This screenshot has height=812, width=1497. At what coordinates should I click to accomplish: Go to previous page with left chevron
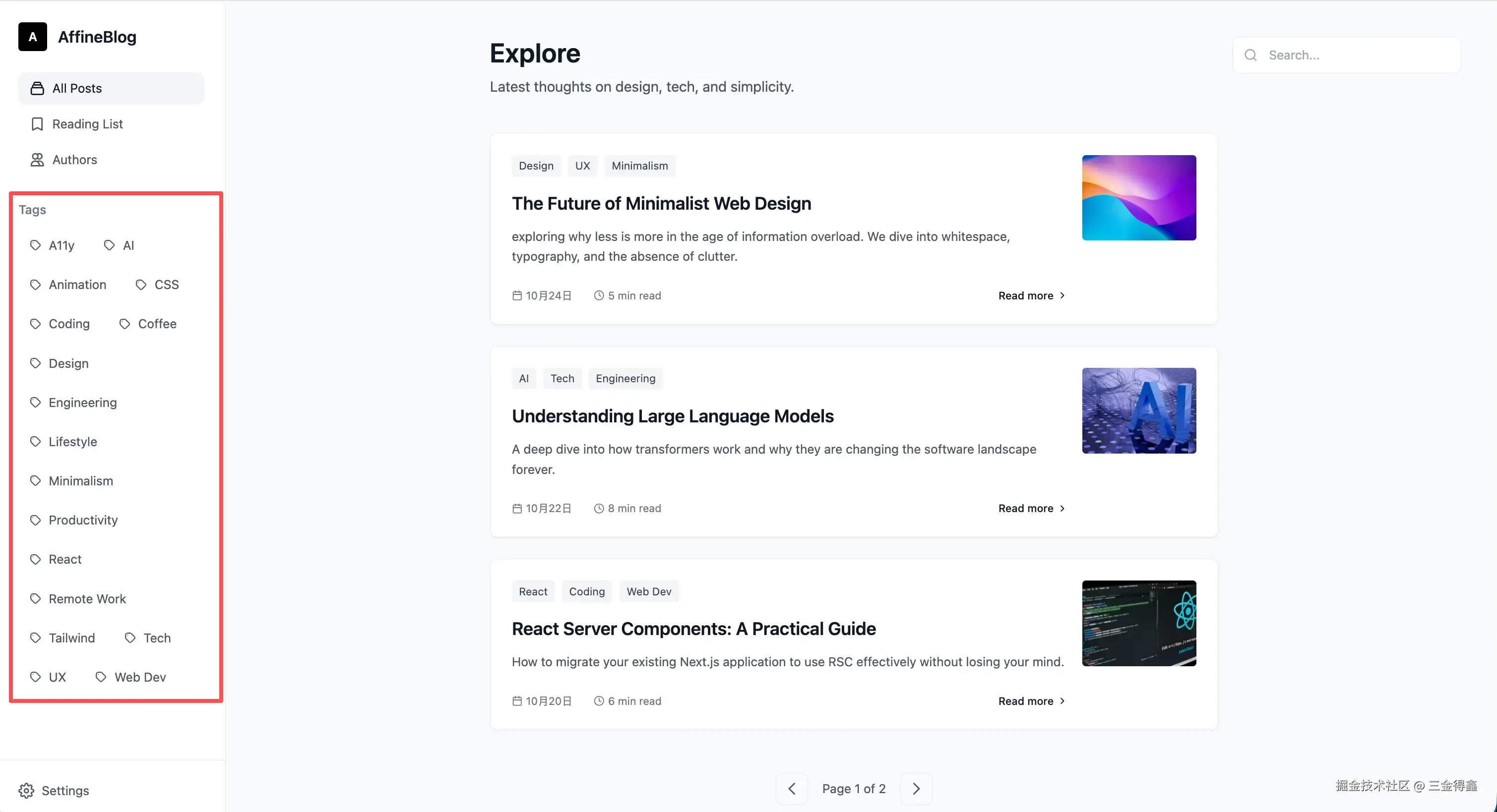792,788
